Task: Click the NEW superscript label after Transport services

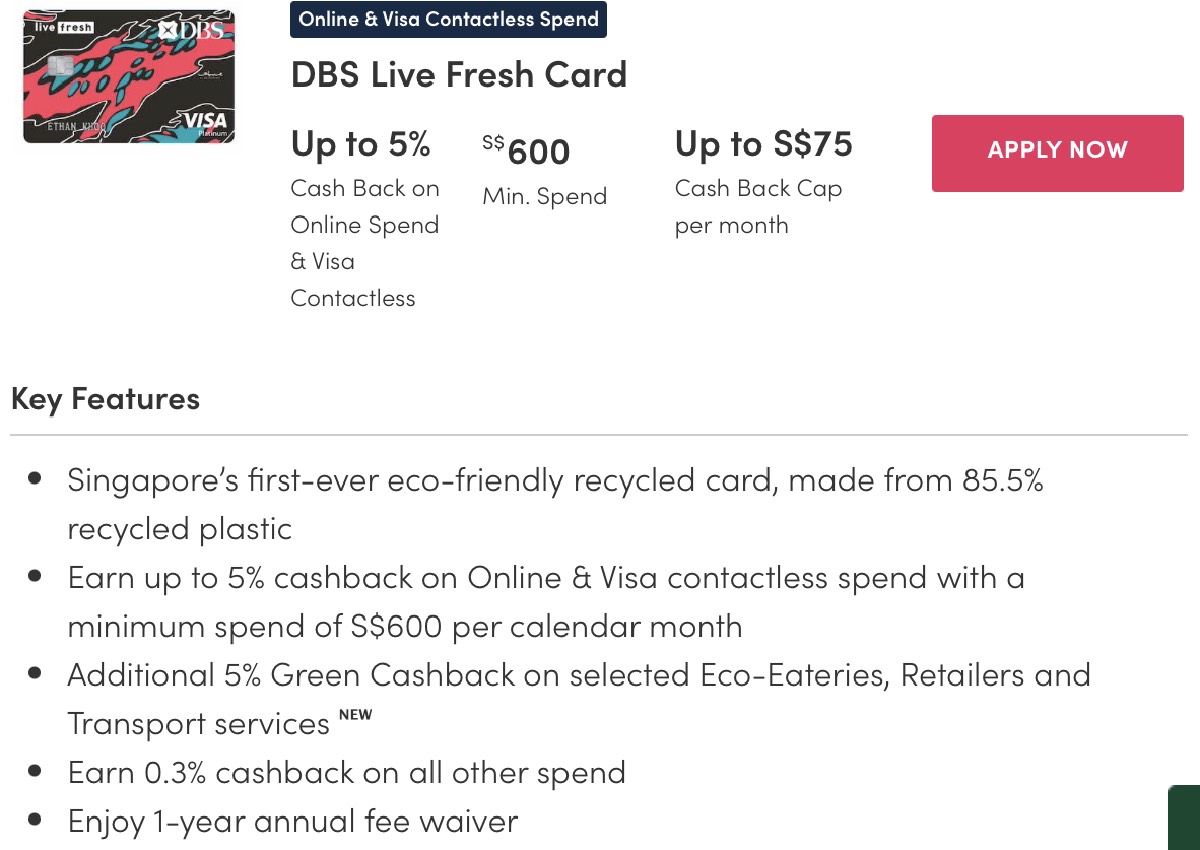Action: [355, 714]
